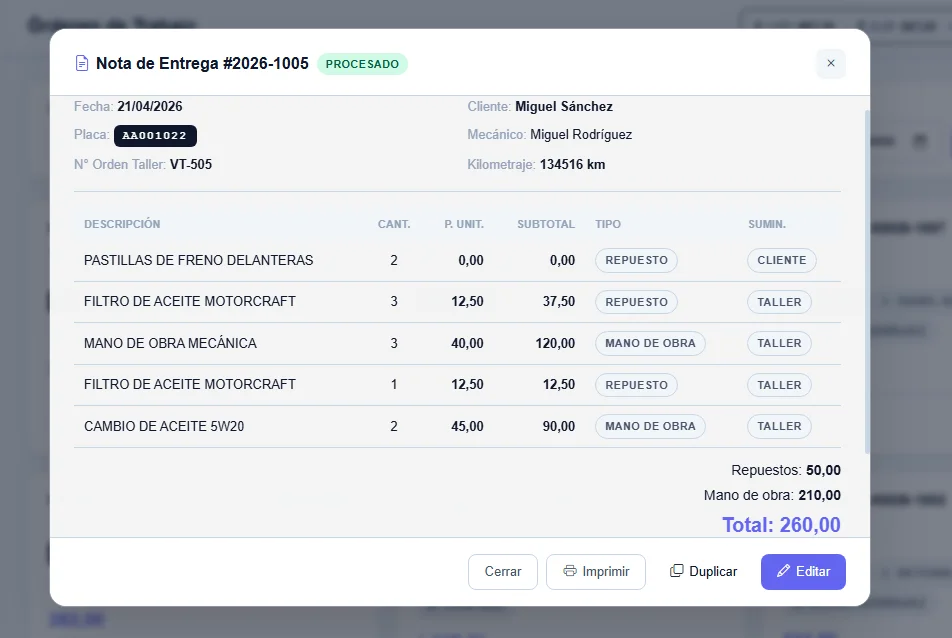Select the PASTILLAS DE FRENO DELANTERAS description

click(x=199, y=260)
